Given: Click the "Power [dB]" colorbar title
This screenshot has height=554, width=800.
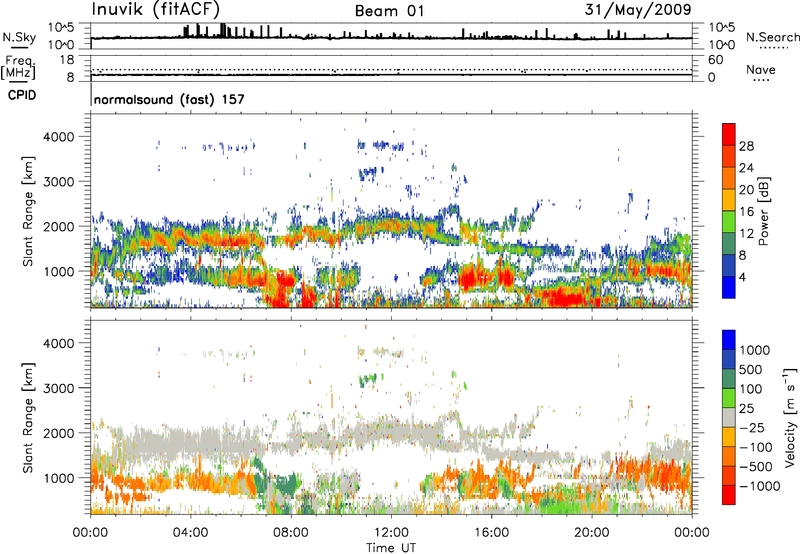Looking at the screenshot, I should (x=763, y=211).
